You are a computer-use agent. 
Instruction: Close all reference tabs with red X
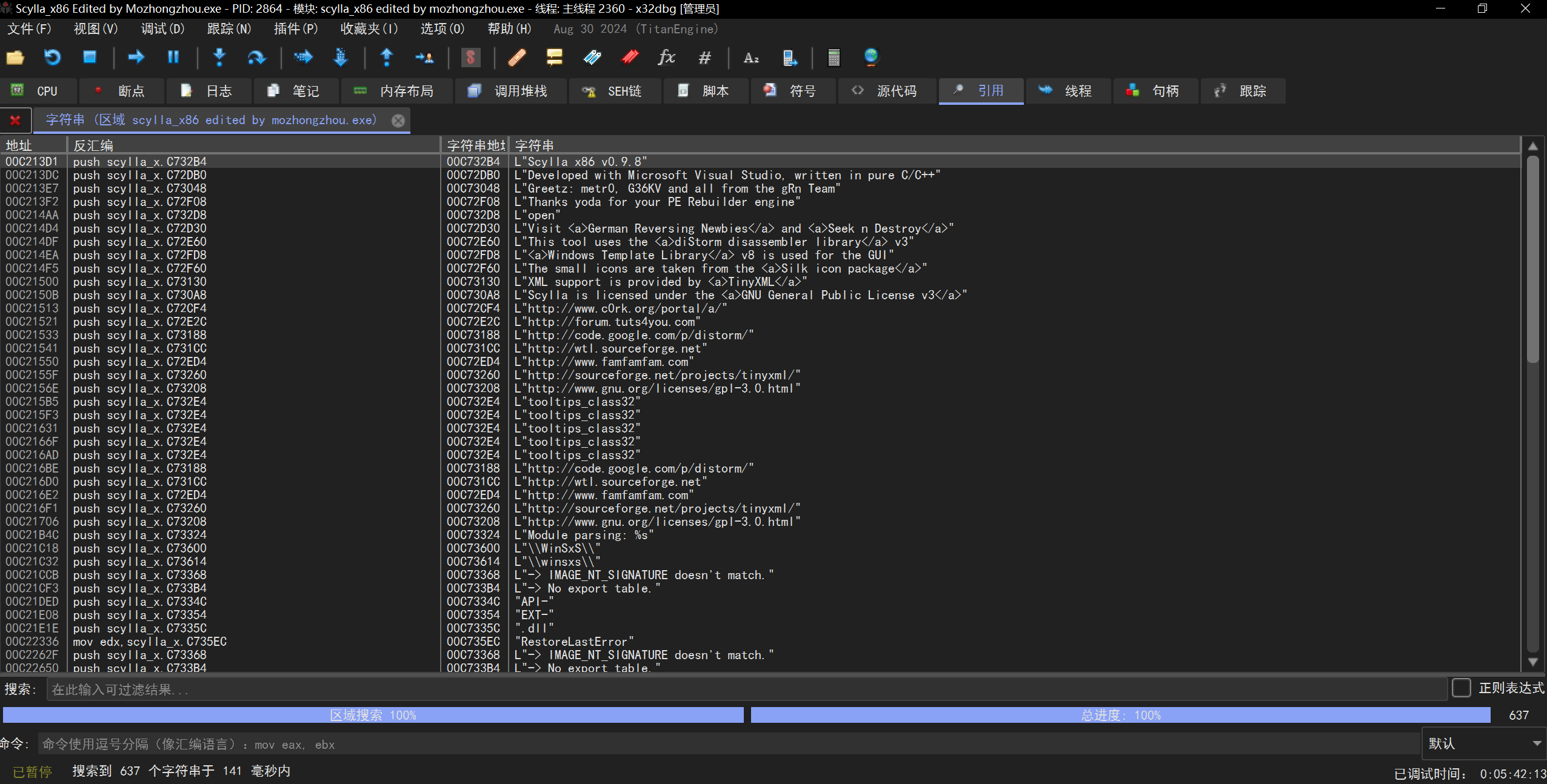[15, 120]
